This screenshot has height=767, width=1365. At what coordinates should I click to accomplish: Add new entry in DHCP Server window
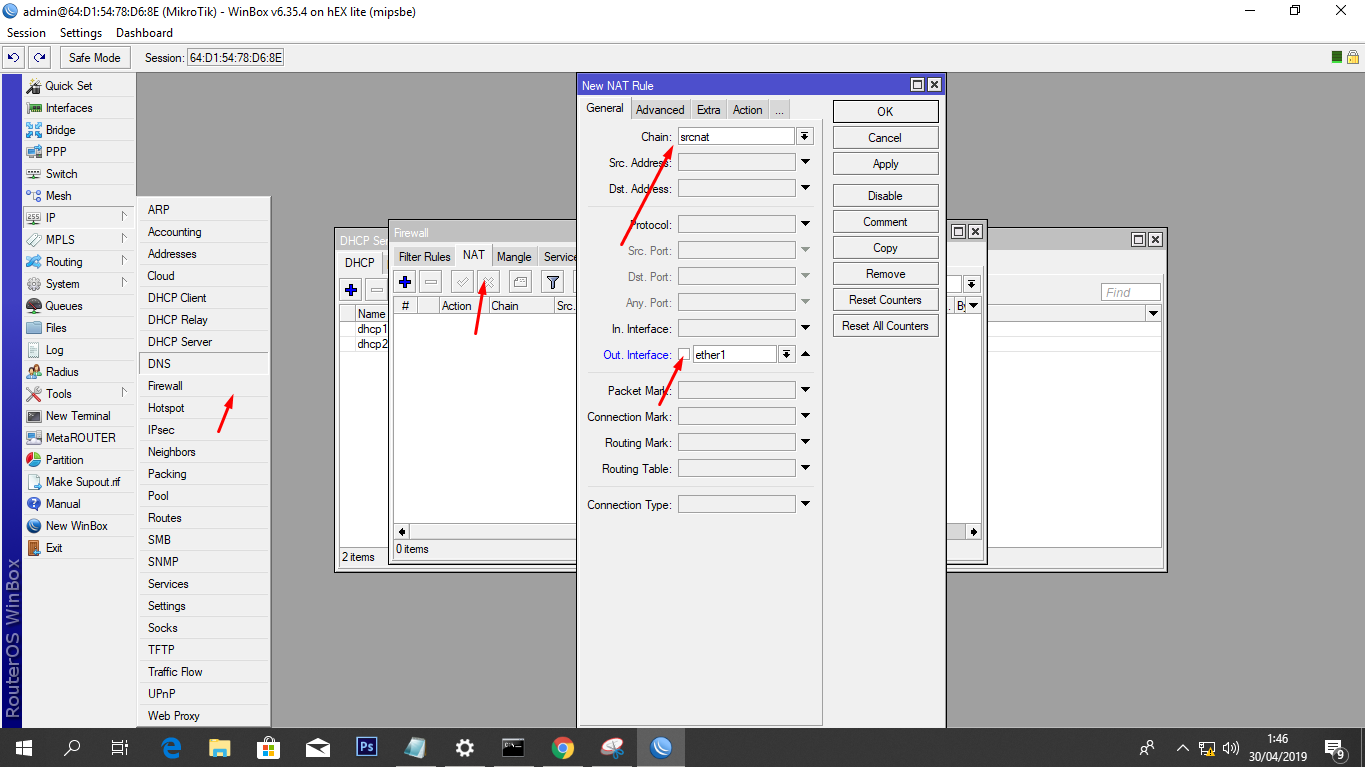(351, 290)
